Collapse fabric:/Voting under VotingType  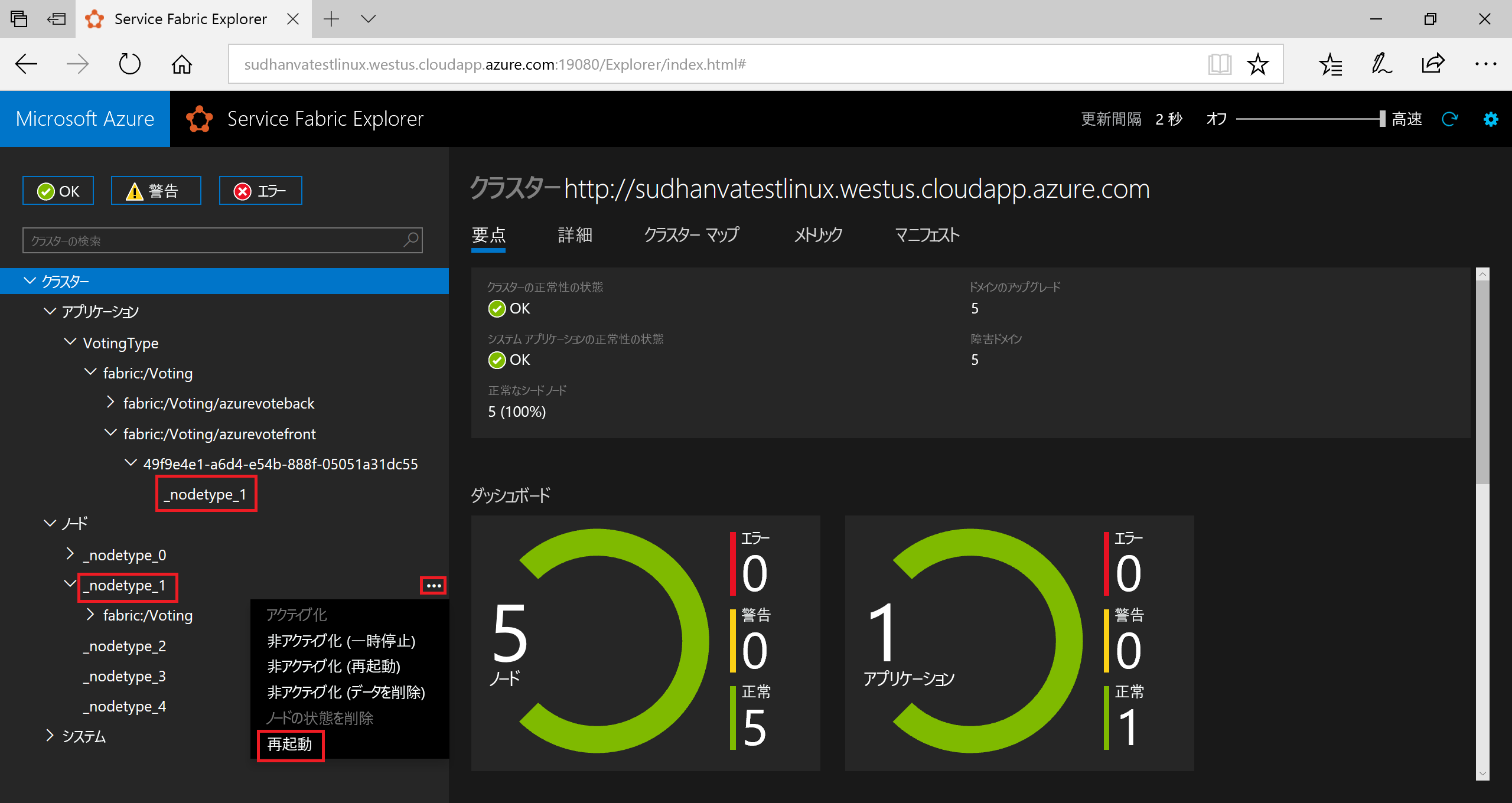(90, 372)
